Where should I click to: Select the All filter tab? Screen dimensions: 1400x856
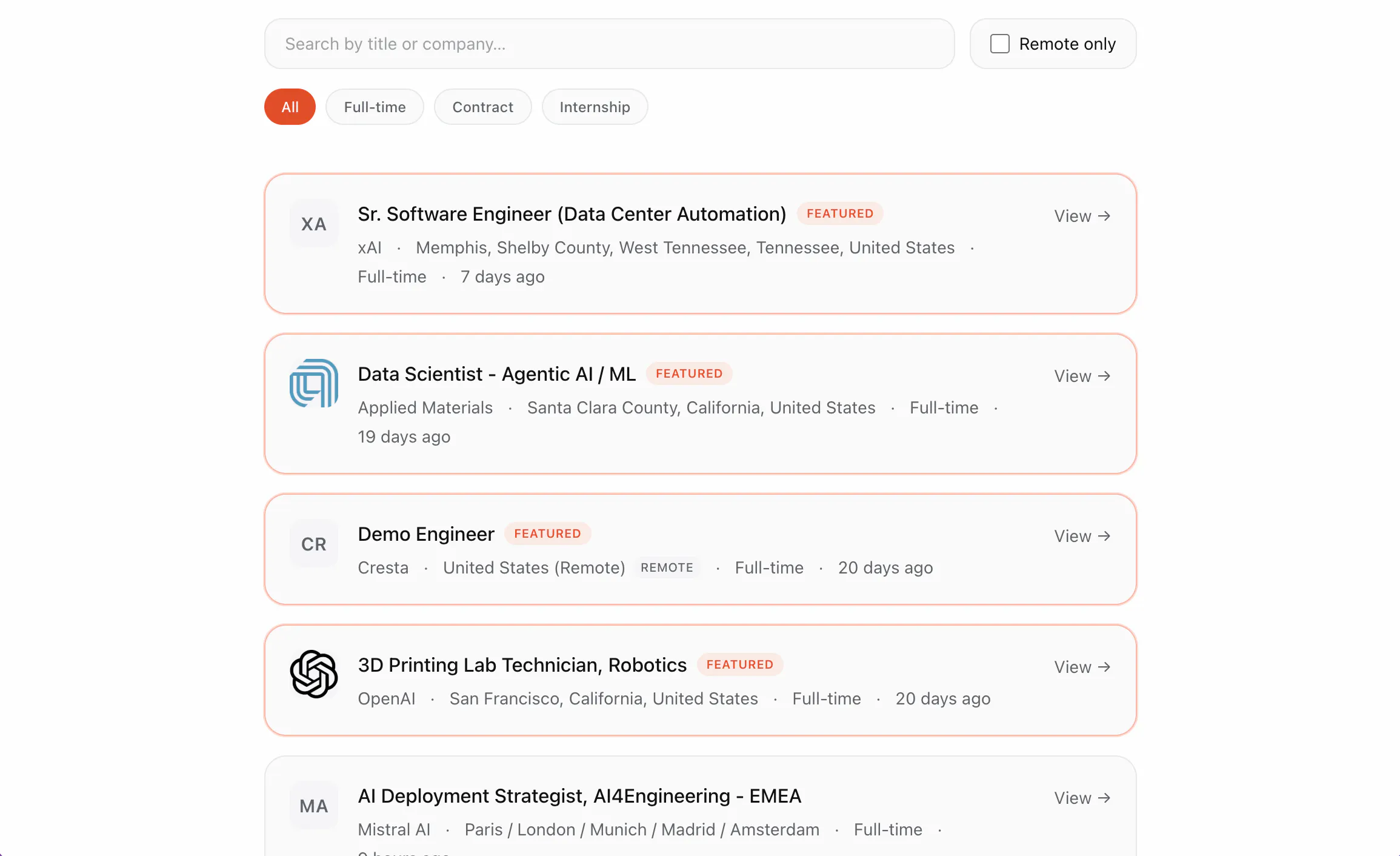290,107
